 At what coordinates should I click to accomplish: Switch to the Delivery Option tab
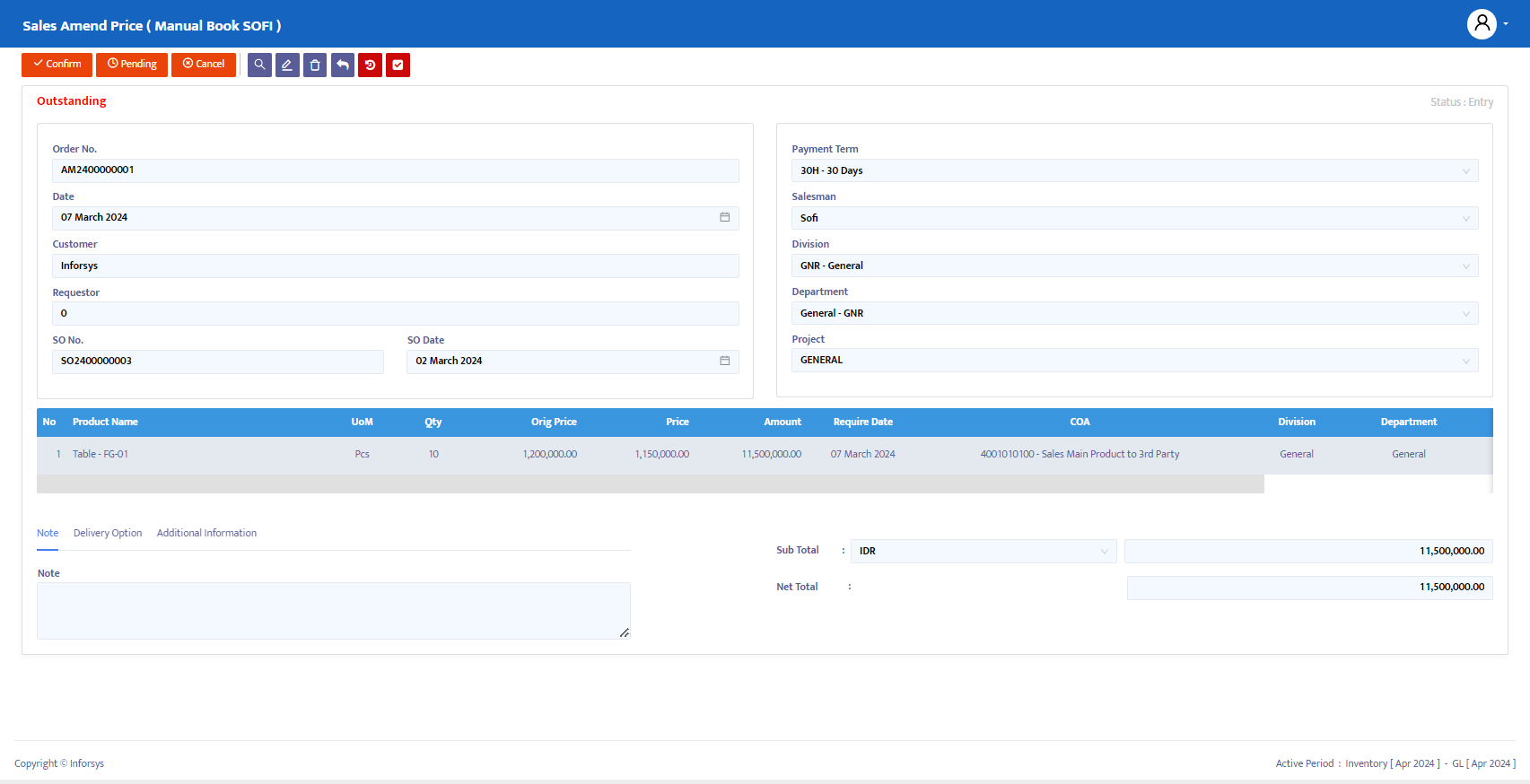click(x=108, y=533)
